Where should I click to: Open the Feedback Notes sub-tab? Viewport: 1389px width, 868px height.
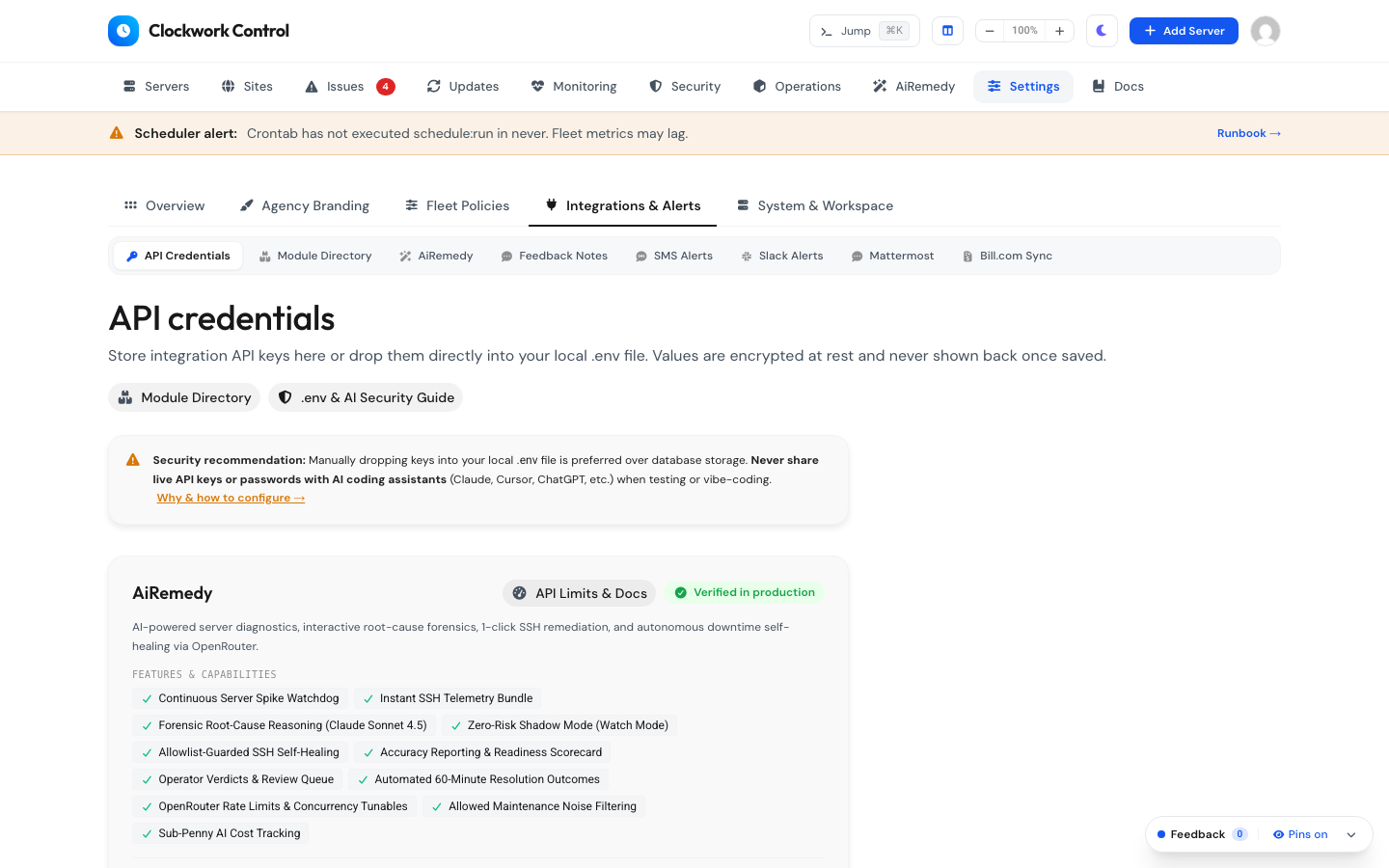554,256
